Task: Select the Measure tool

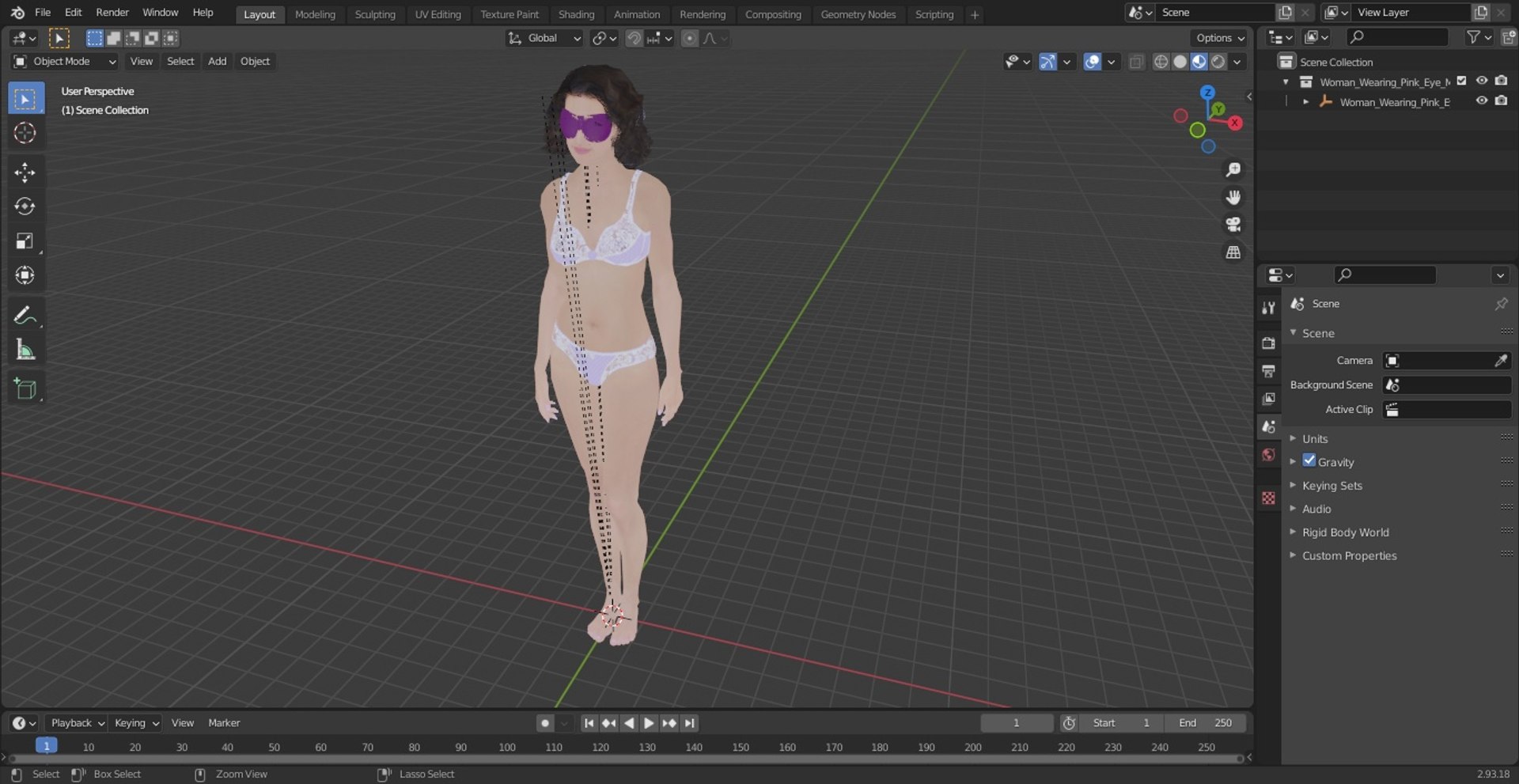Action: (x=25, y=350)
